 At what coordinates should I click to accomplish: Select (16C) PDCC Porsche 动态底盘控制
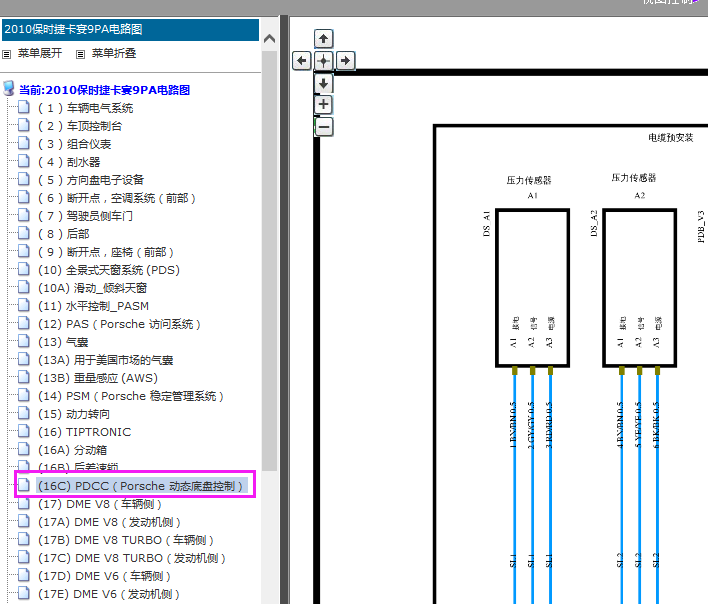[x=141, y=486]
